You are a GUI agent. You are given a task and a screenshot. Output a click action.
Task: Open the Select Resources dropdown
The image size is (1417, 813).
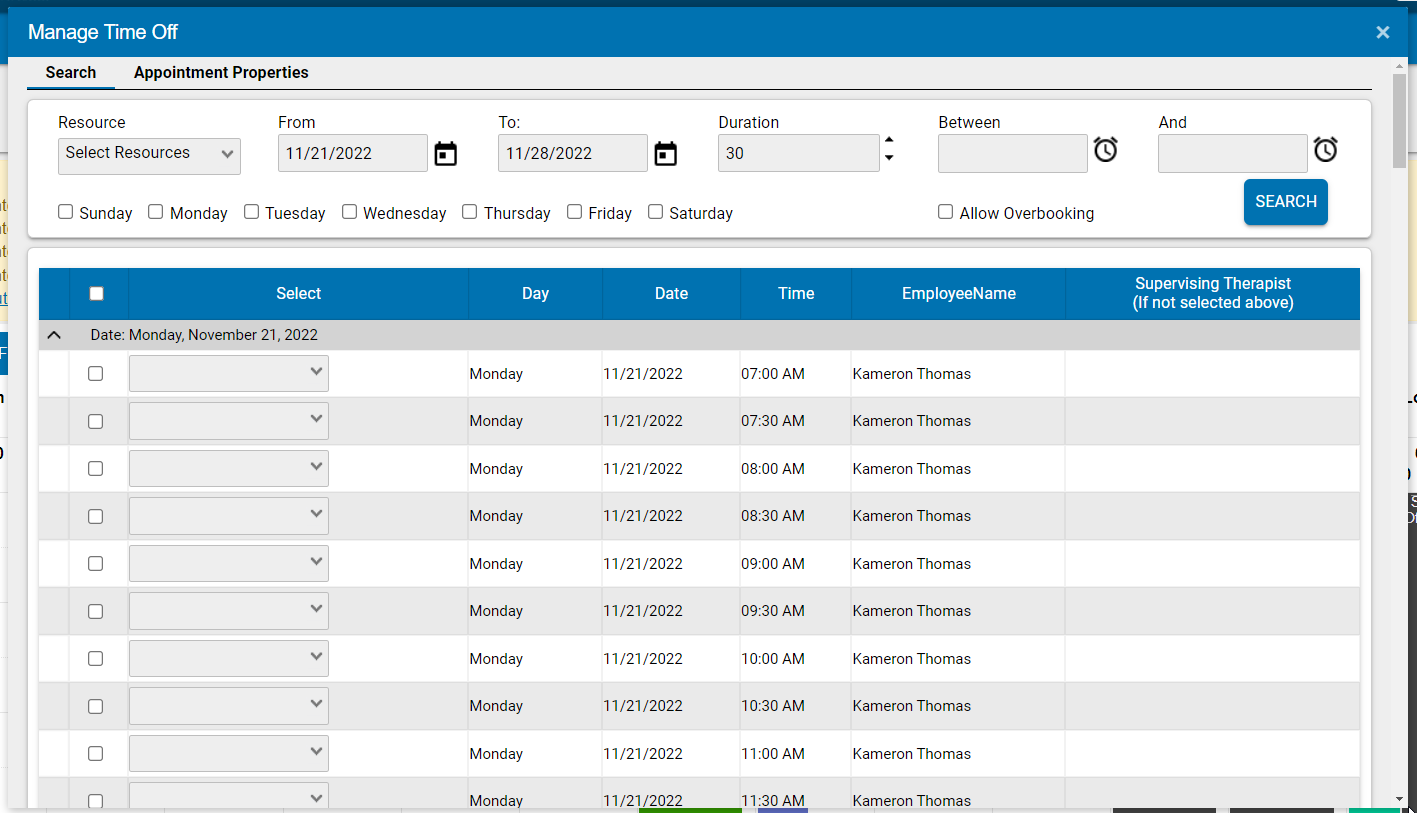point(149,153)
